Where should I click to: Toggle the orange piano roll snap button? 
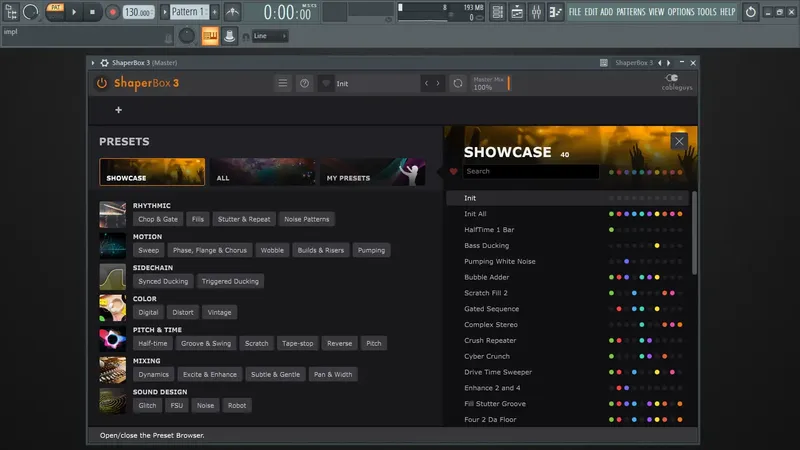(210, 36)
